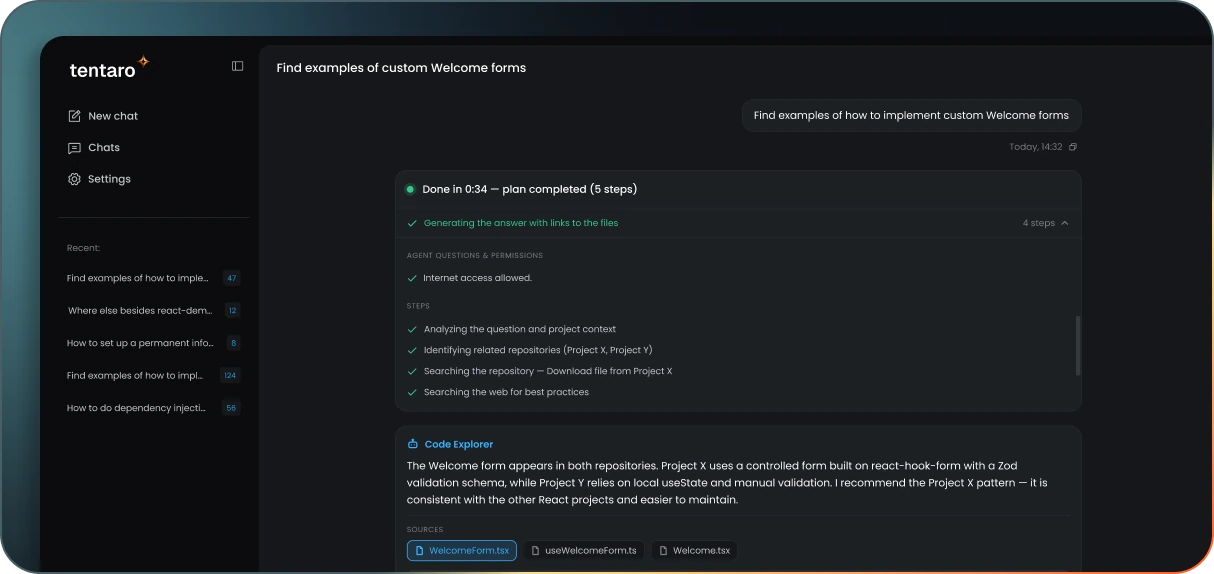The height and width of the screenshot is (574, 1214).
Task: Open the Chats section
Action: [x=93, y=148]
